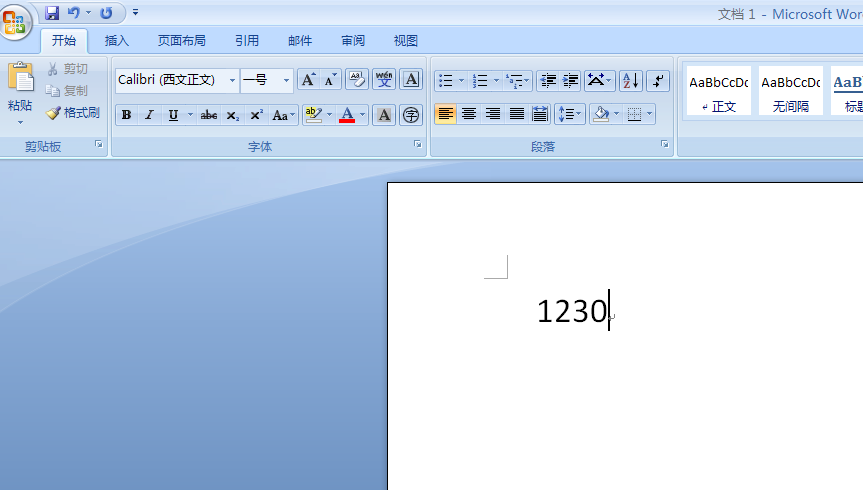Align text left
Viewport: 863px width, 490px height.
(x=445, y=114)
